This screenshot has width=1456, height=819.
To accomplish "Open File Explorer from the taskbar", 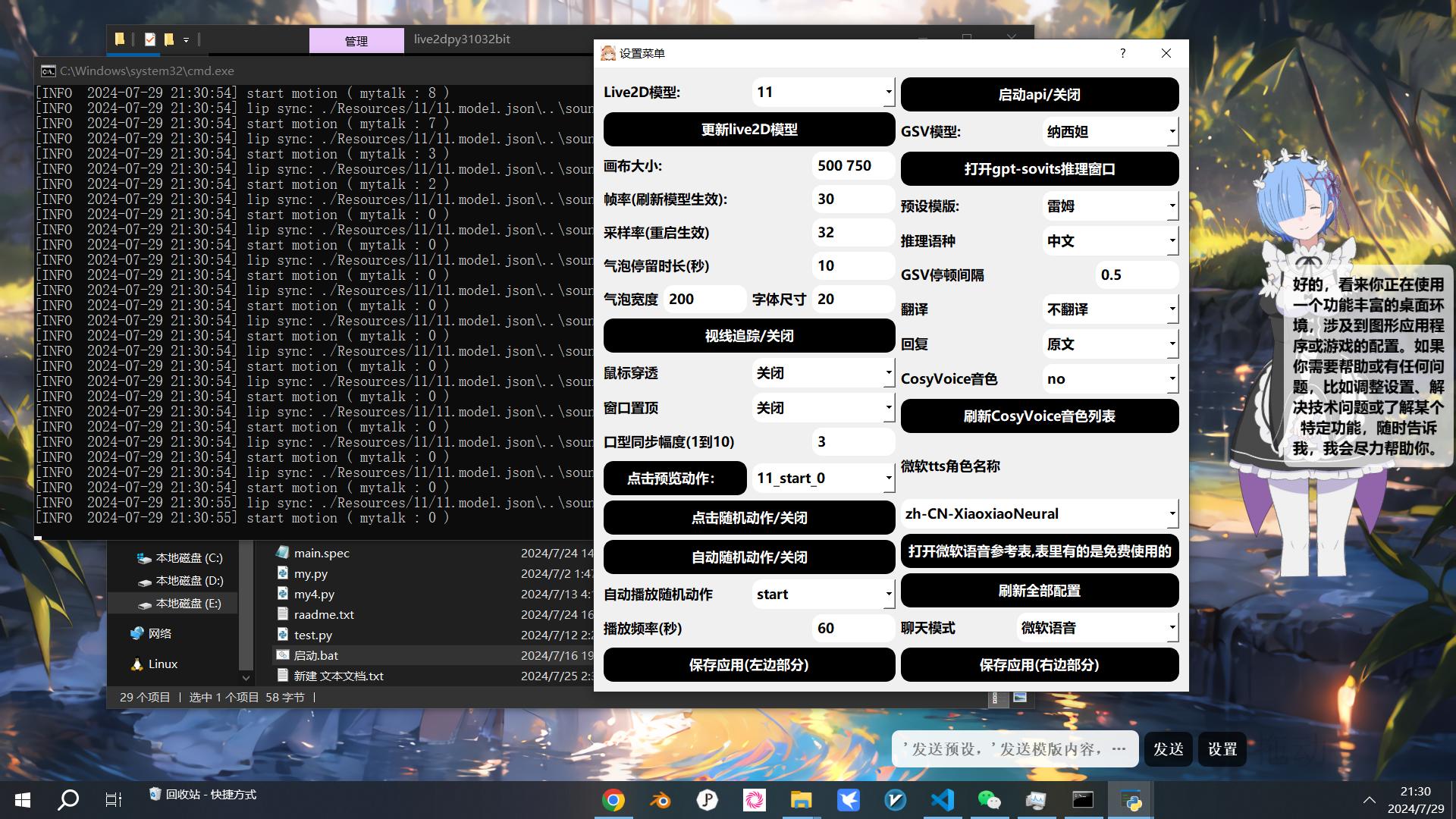I will click(x=802, y=800).
